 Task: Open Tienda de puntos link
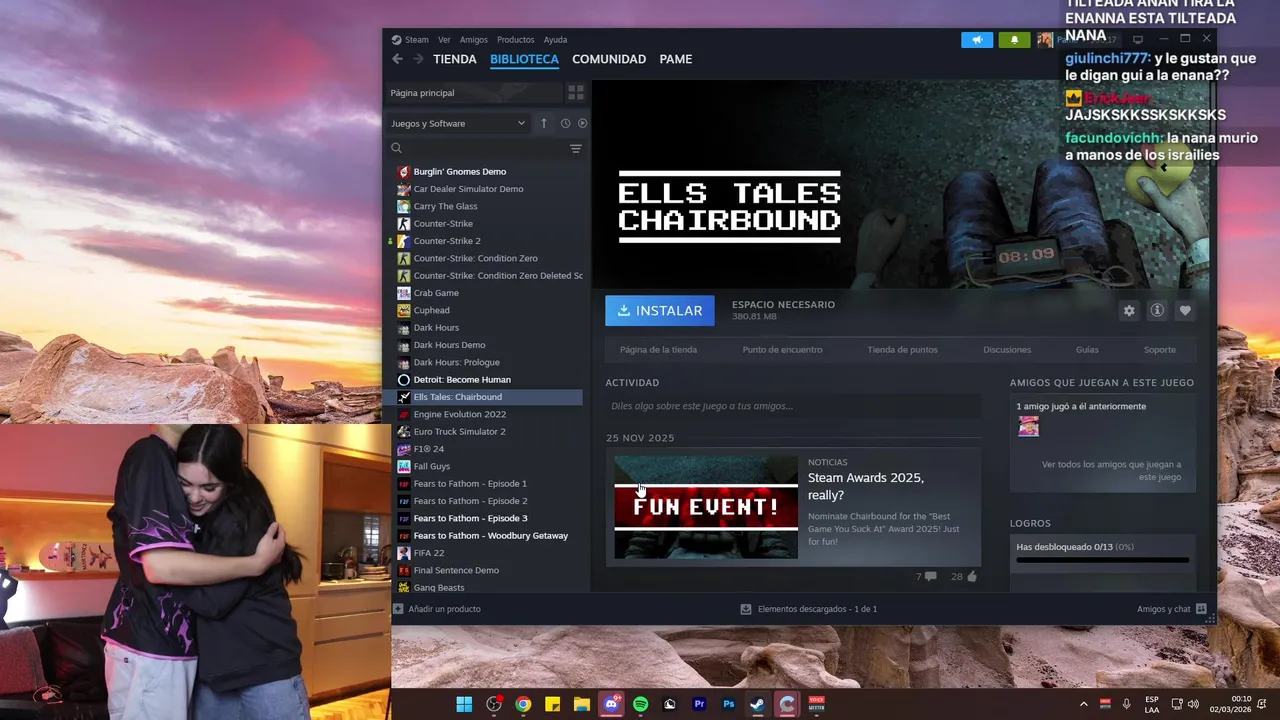pos(902,350)
